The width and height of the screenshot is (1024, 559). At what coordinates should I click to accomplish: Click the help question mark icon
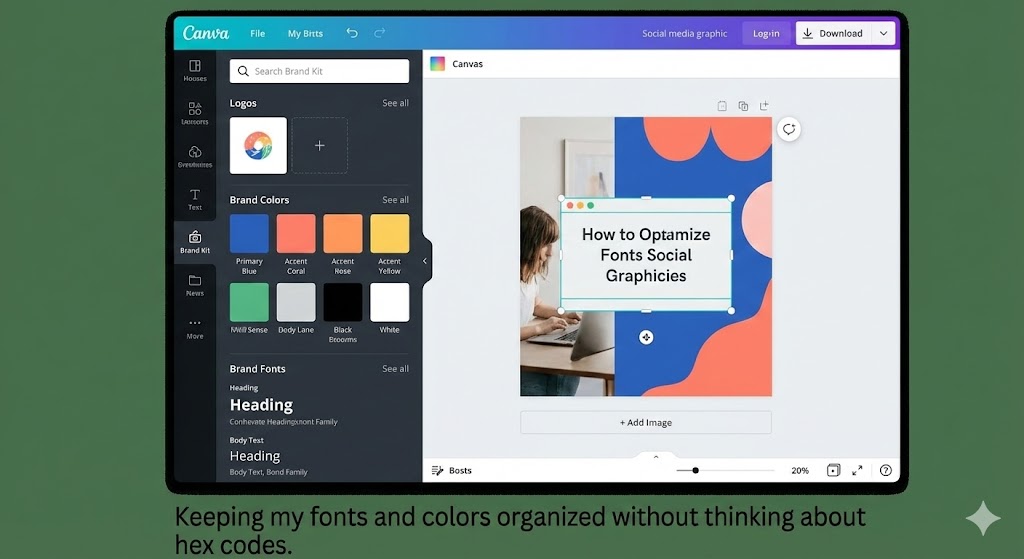click(x=885, y=470)
